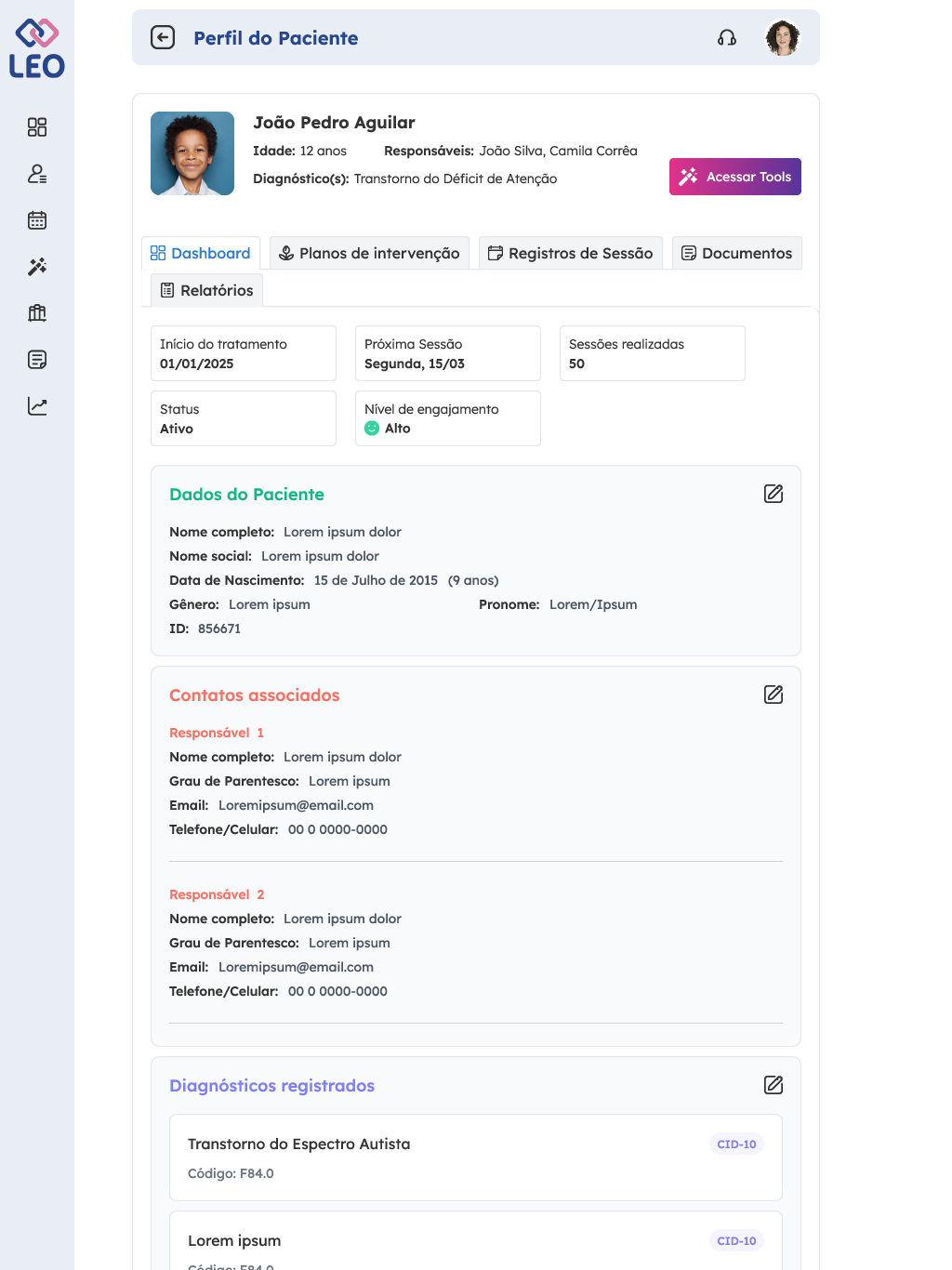Click the back arrow icon in header

[x=163, y=37]
